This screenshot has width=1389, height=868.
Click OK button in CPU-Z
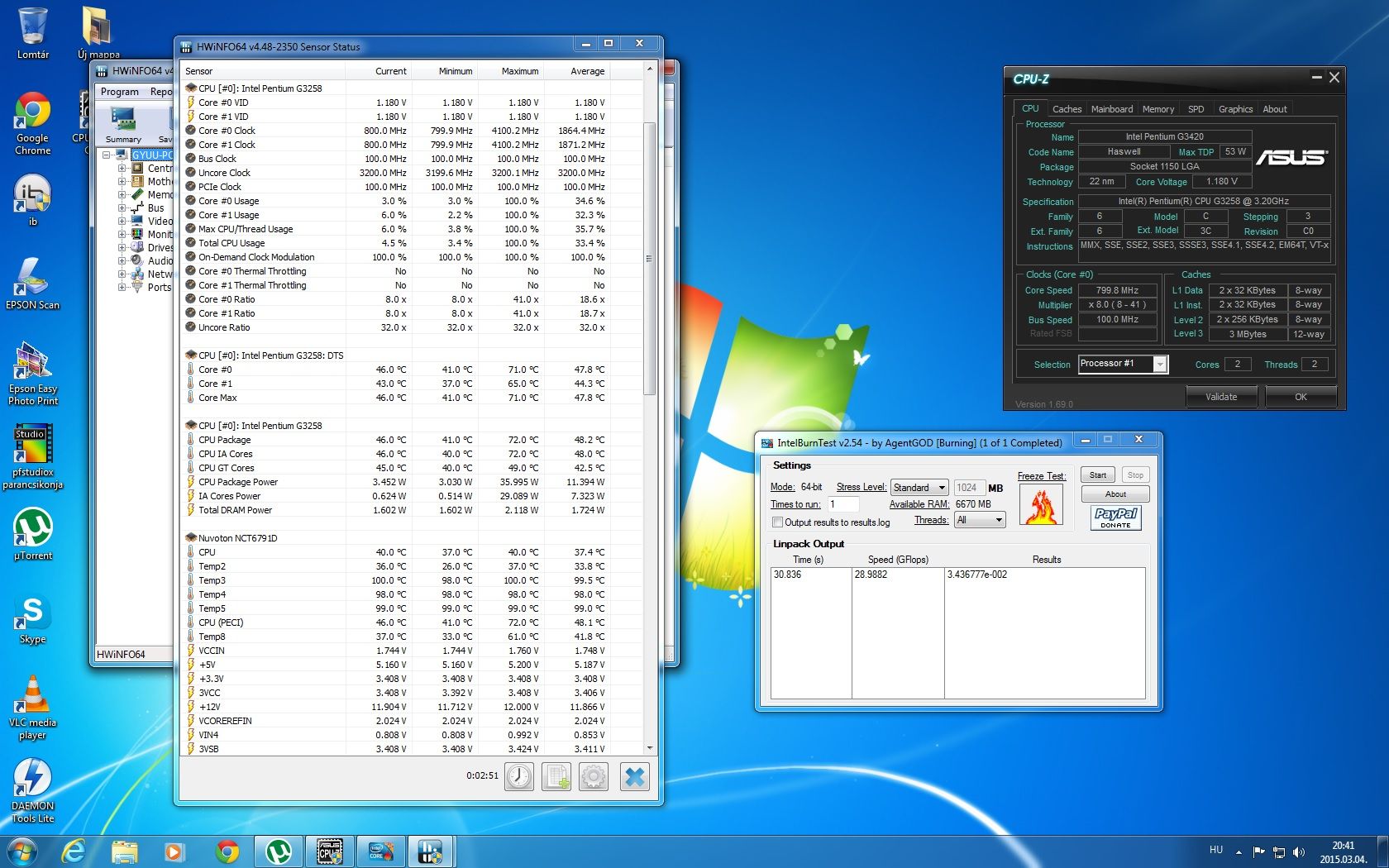coord(1301,397)
